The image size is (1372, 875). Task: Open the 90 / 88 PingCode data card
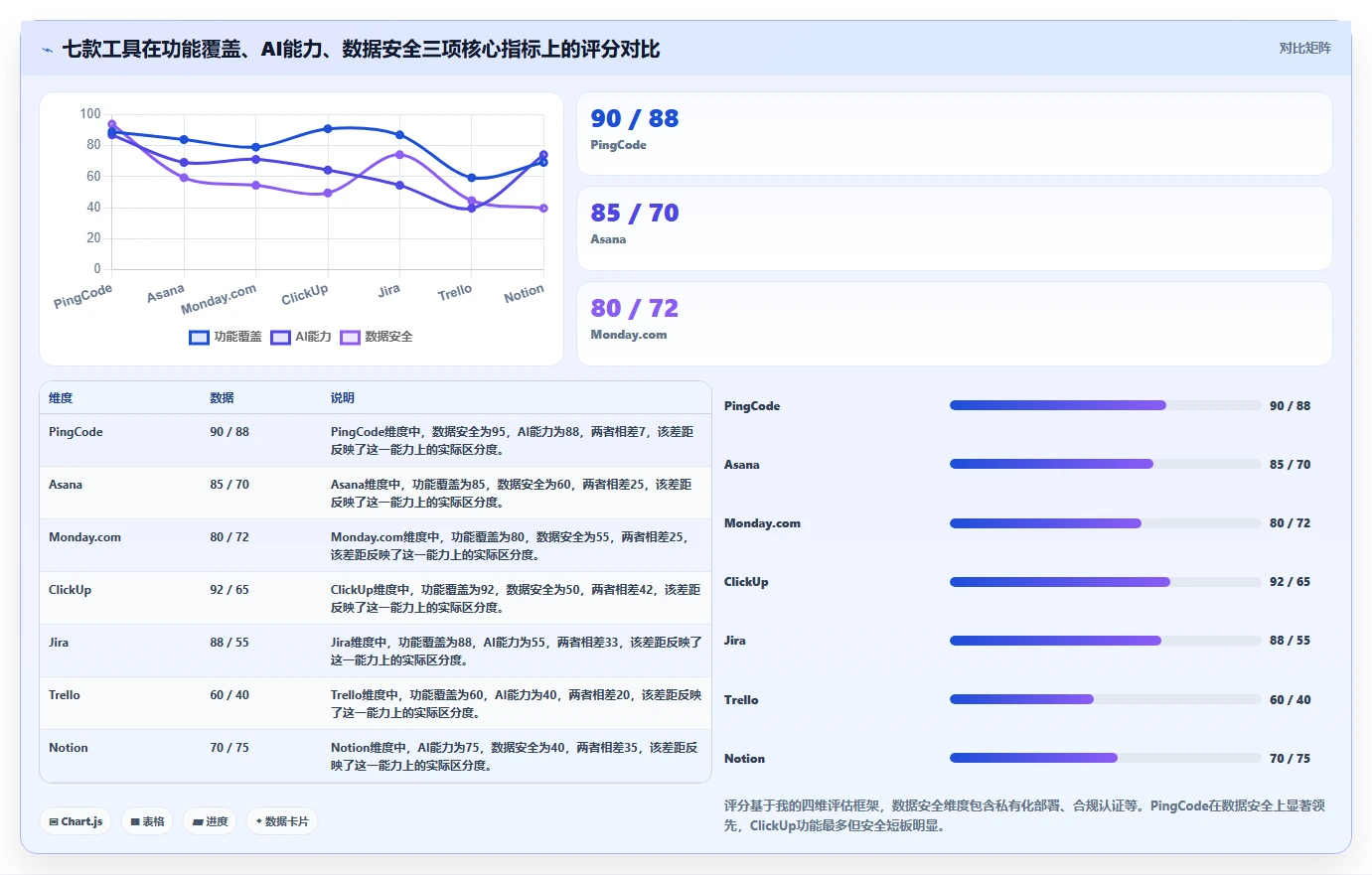pos(954,134)
